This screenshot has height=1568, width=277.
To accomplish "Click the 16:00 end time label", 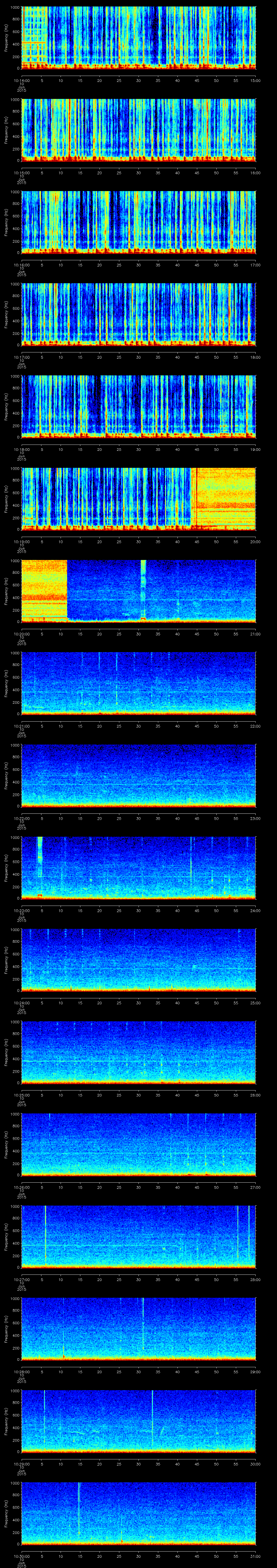I will tap(255, 173).
